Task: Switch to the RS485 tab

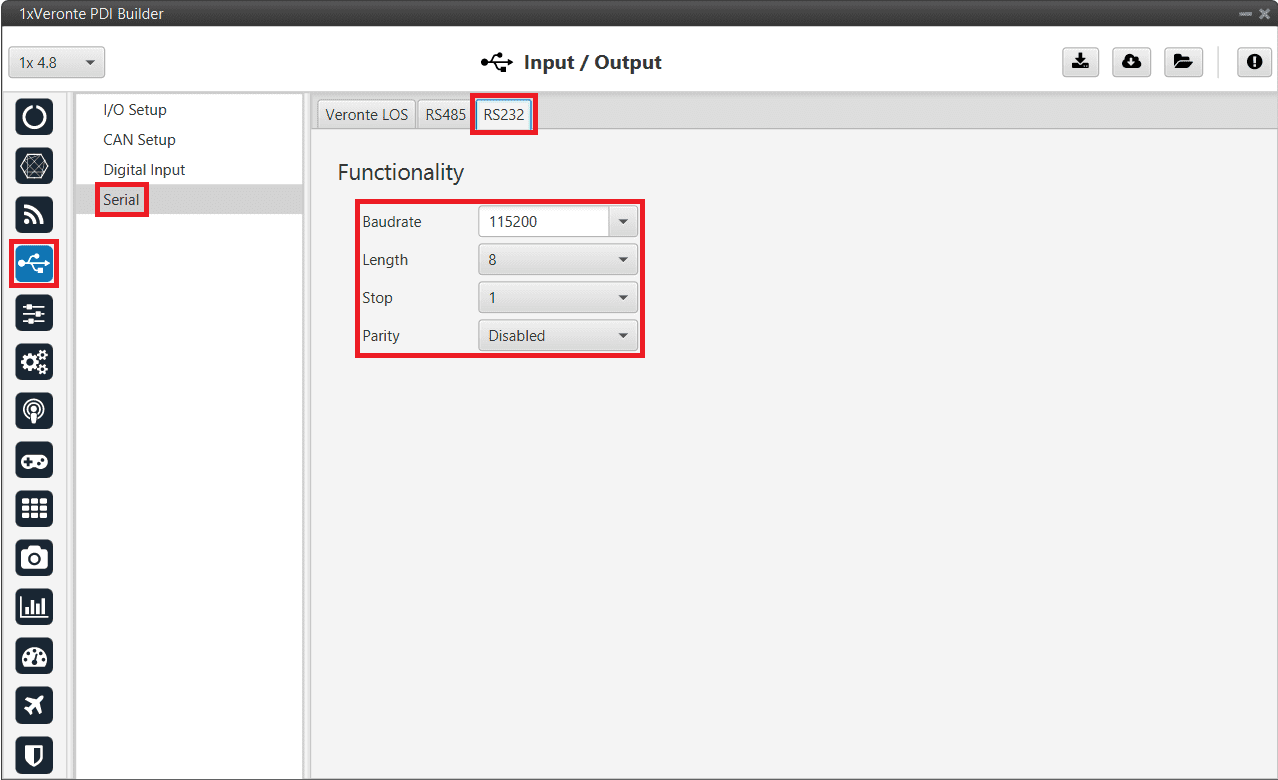Action: pos(445,115)
